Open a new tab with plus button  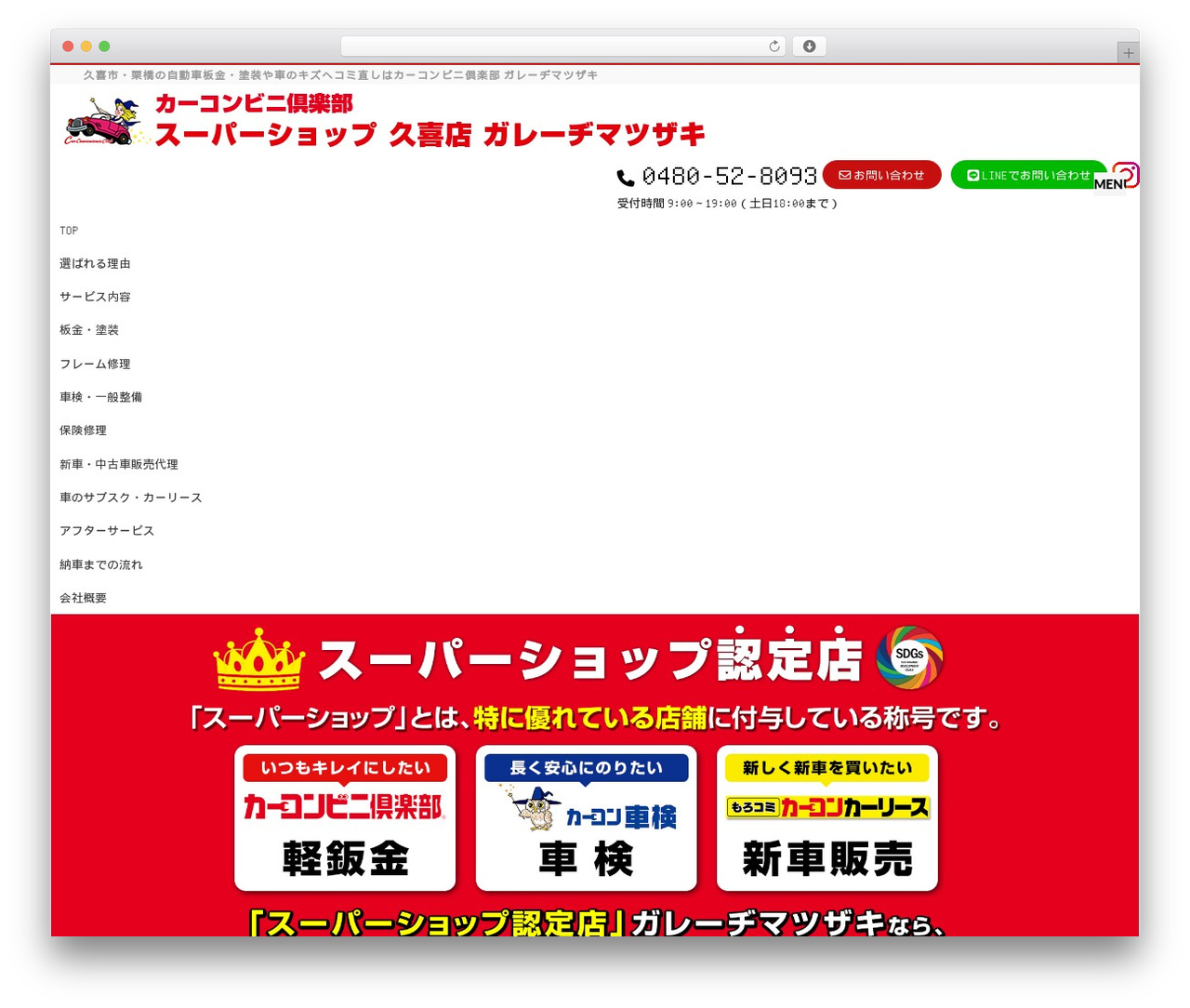tap(1128, 53)
